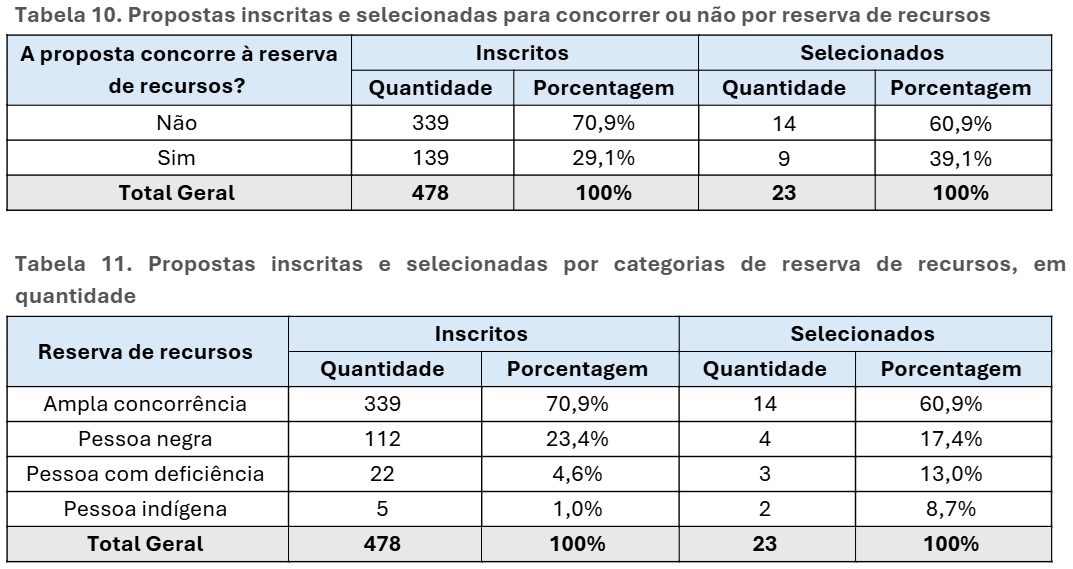1073x569 pixels.
Task: Select the 23,4% percentage cell
Action: pyautogui.click(x=578, y=439)
